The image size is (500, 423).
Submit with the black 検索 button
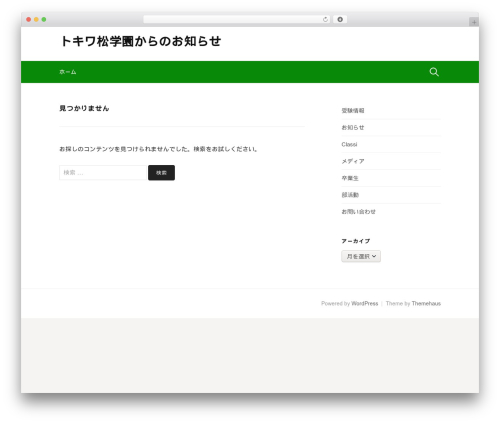coord(161,173)
